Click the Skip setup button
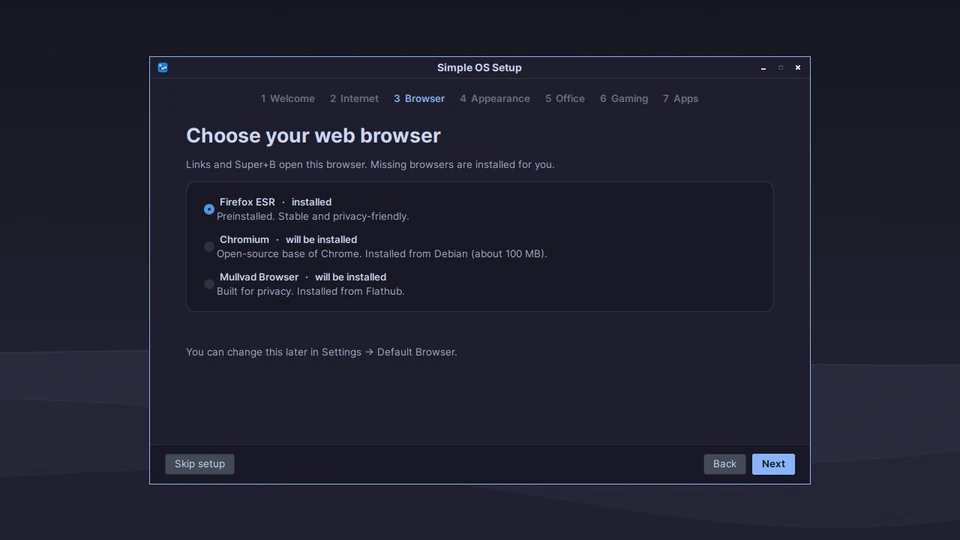The height and width of the screenshot is (540, 960). coord(200,464)
